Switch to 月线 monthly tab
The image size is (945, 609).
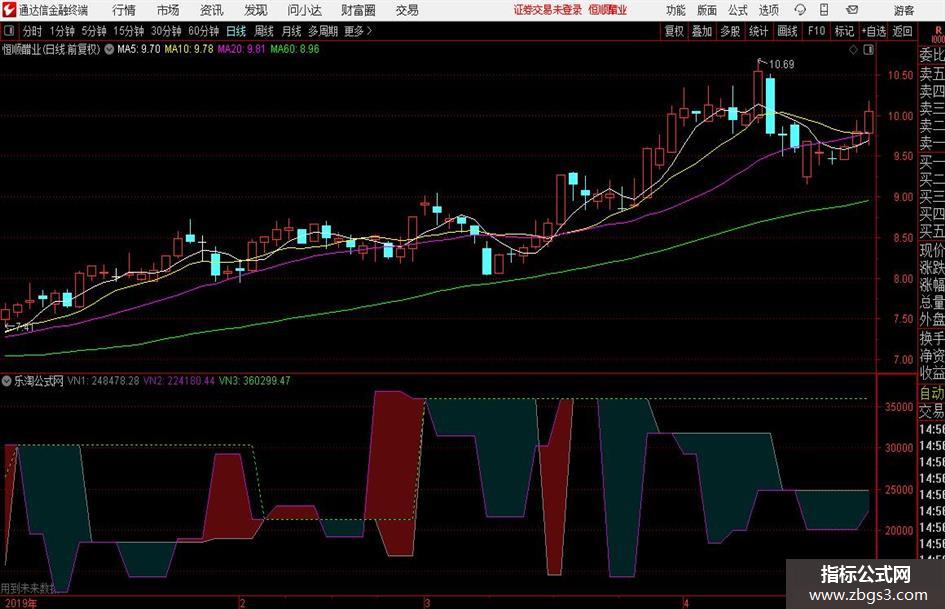coord(291,31)
